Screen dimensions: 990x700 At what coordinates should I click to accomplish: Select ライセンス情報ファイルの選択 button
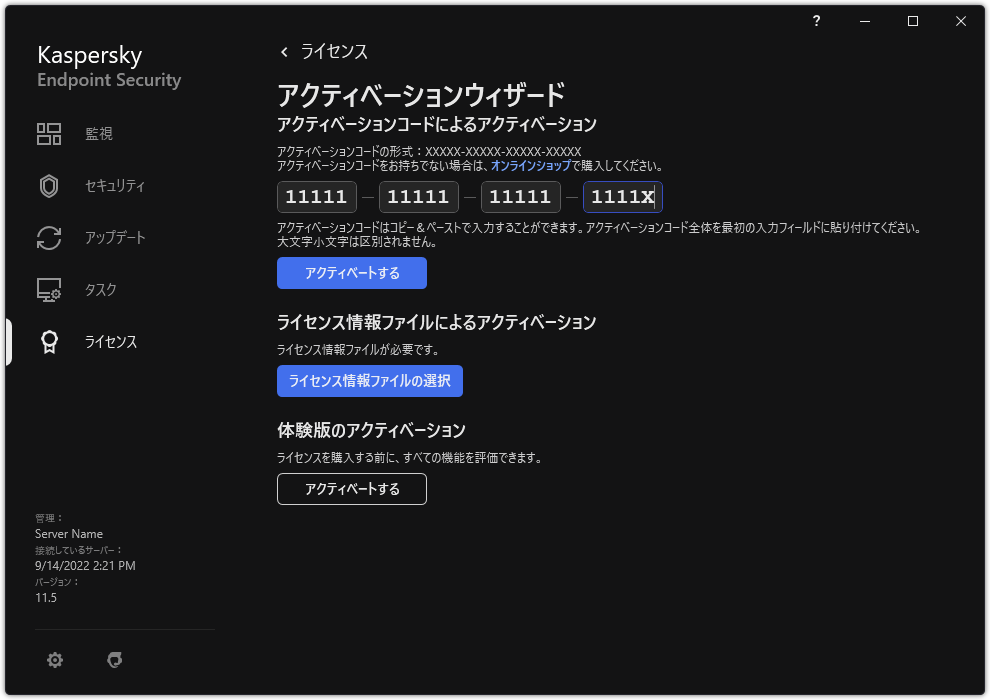(369, 381)
